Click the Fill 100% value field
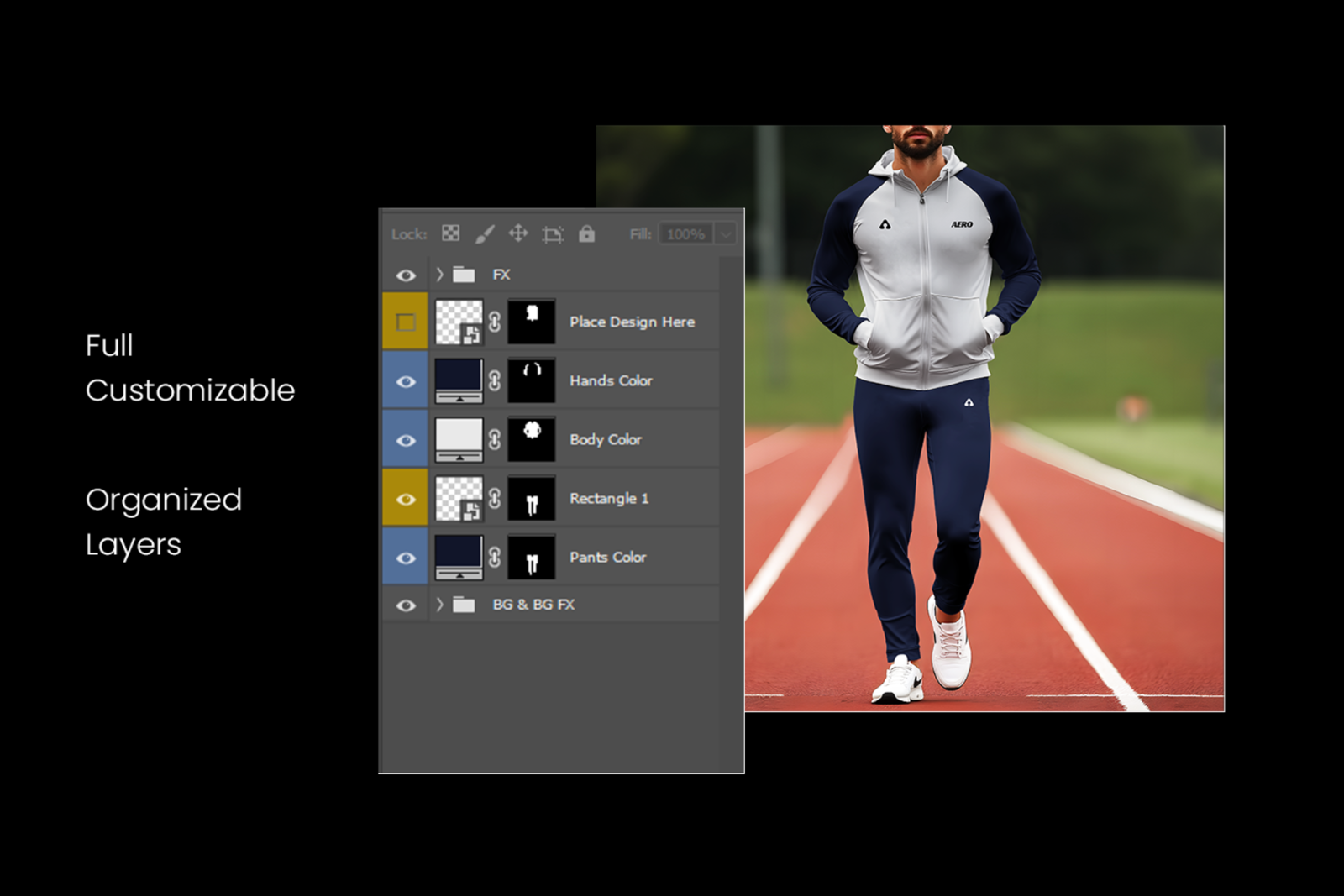The height and width of the screenshot is (896, 1344). pos(685,233)
